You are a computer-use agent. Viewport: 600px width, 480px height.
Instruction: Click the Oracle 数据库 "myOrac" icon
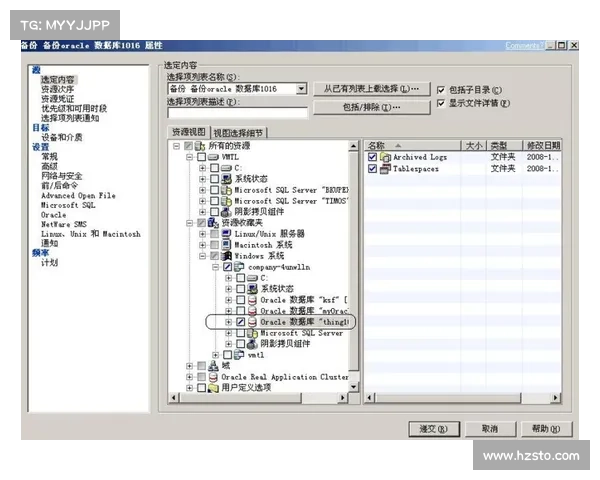click(x=252, y=311)
